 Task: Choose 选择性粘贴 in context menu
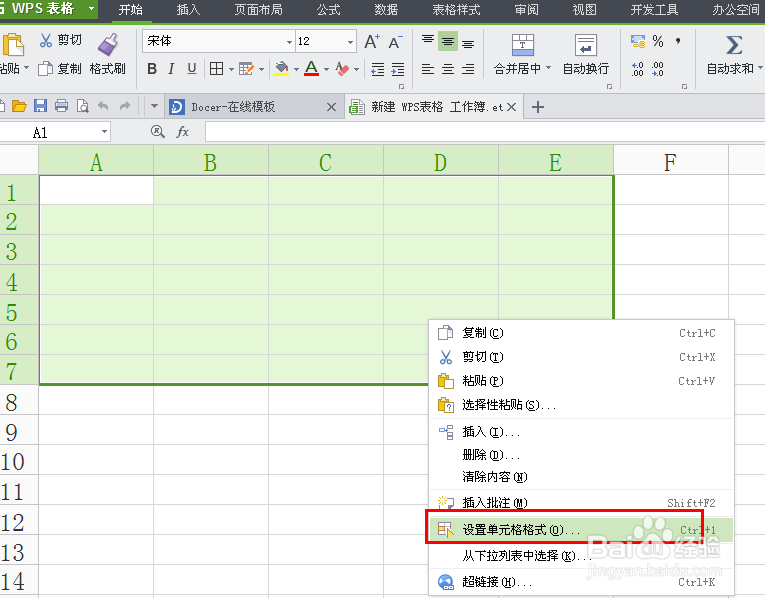(581, 405)
